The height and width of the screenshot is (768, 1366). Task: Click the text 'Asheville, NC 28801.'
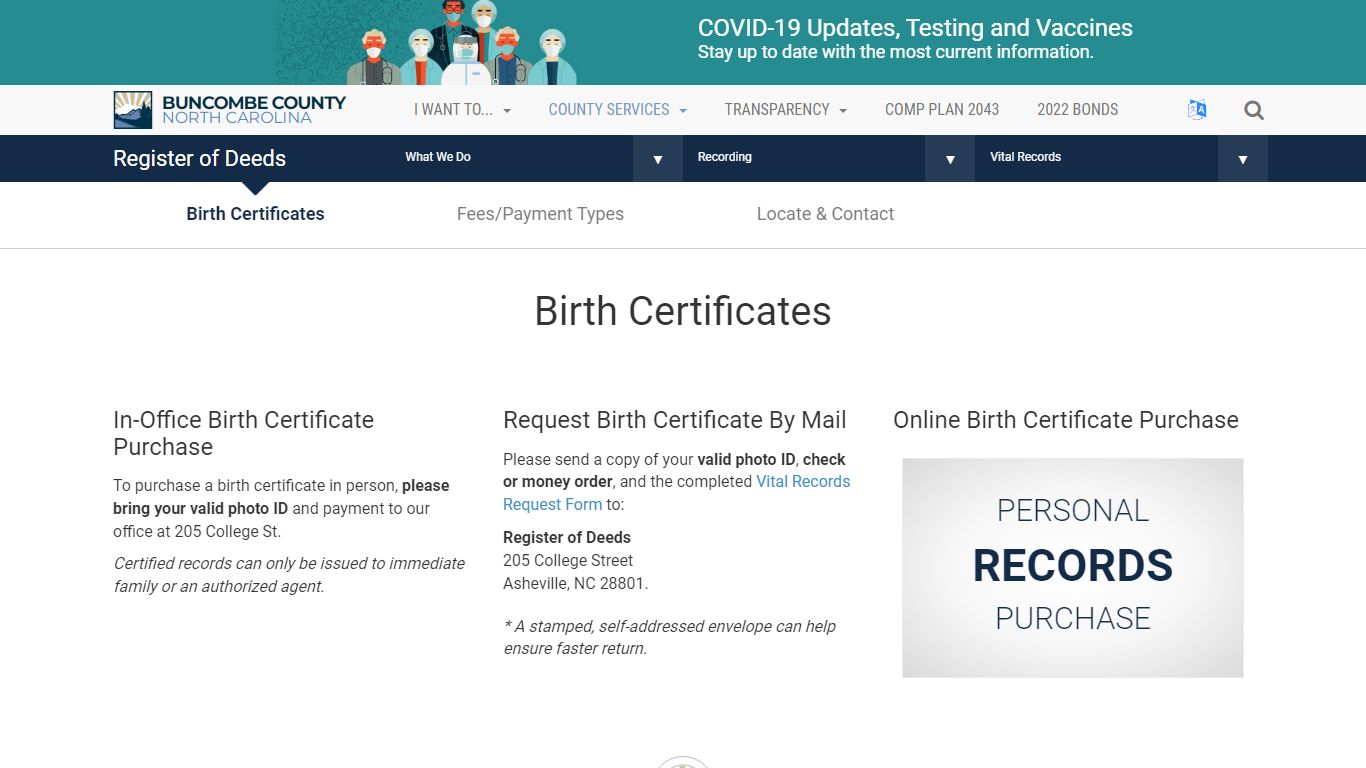(x=575, y=583)
